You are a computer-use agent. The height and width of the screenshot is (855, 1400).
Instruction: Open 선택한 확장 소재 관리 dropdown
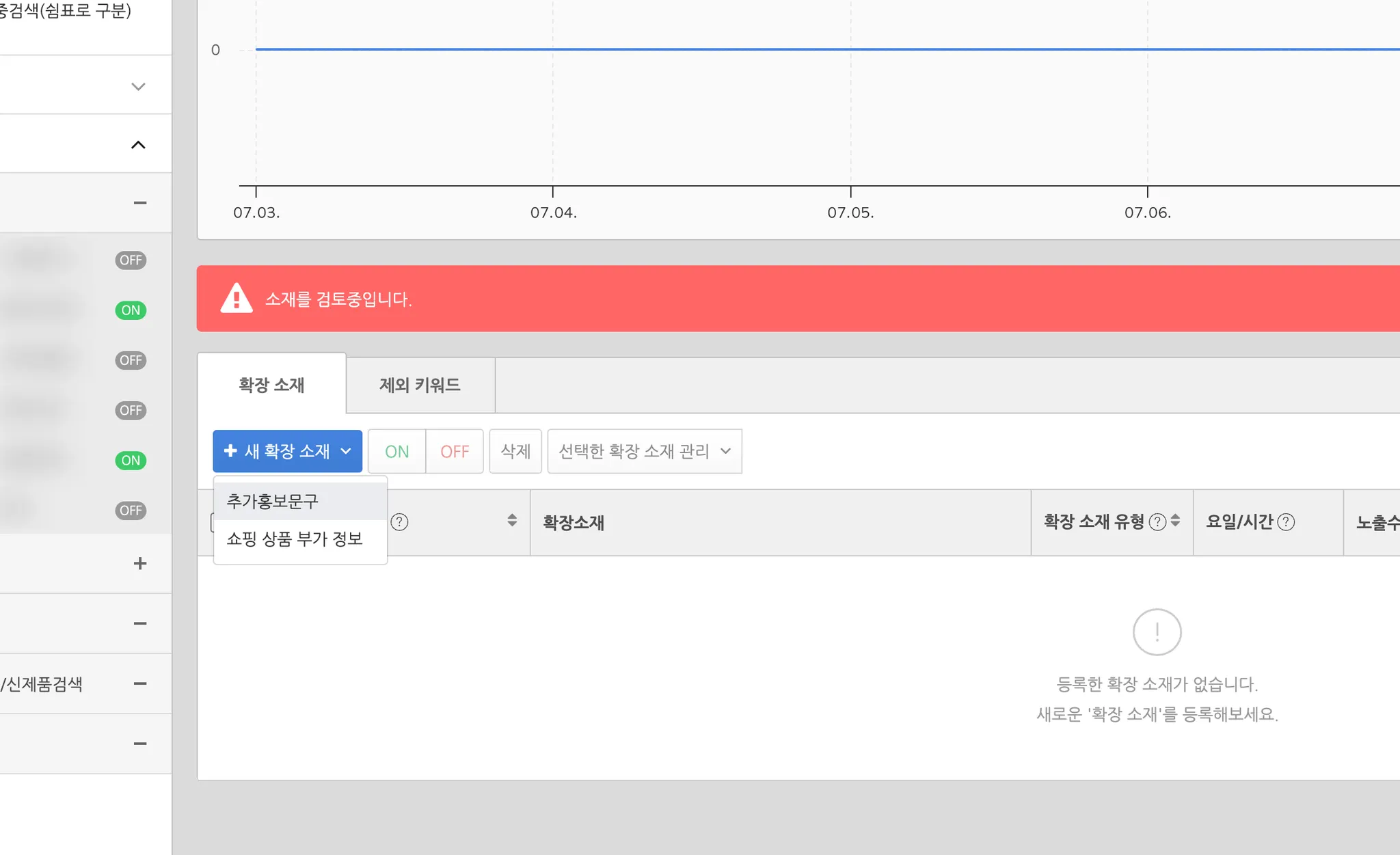[x=644, y=451]
